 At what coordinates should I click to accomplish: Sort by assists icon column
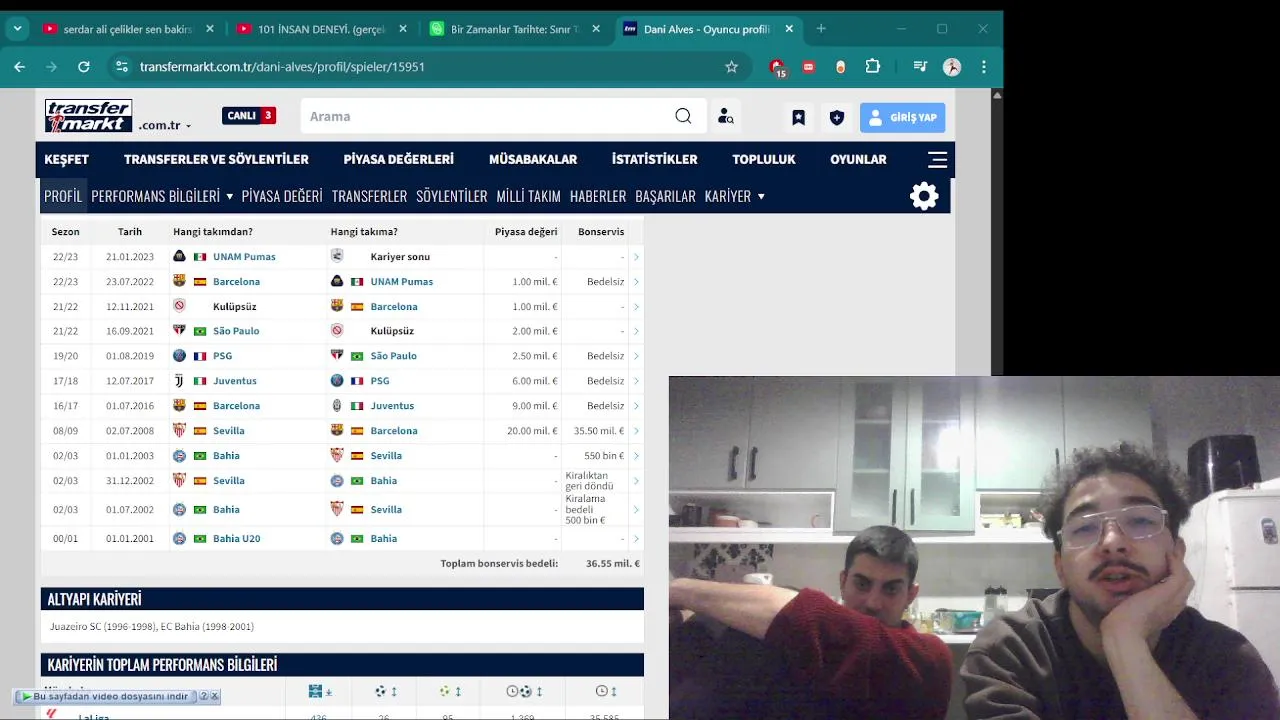pos(450,691)
